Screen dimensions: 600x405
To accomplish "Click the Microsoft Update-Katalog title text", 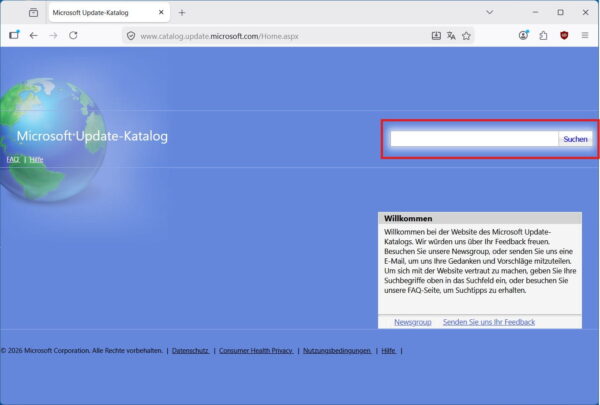I will point(92,136).
